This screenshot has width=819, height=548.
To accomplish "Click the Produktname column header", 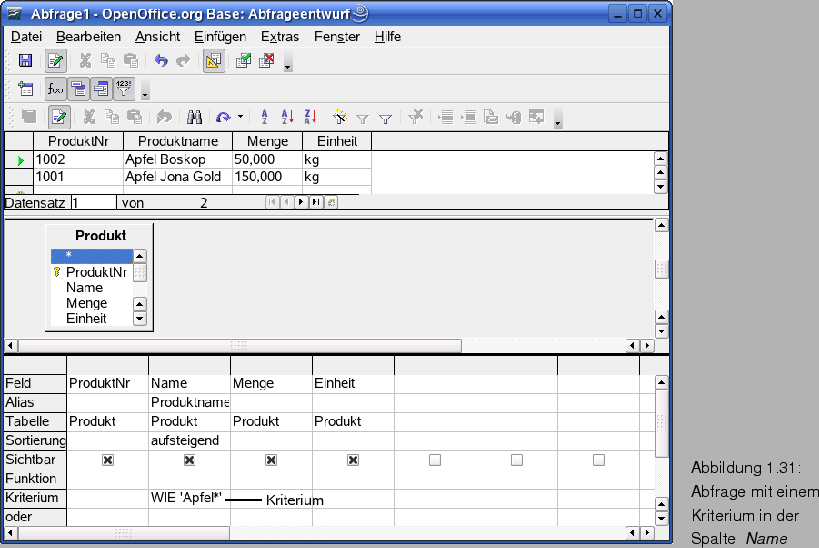I will 177,142.
